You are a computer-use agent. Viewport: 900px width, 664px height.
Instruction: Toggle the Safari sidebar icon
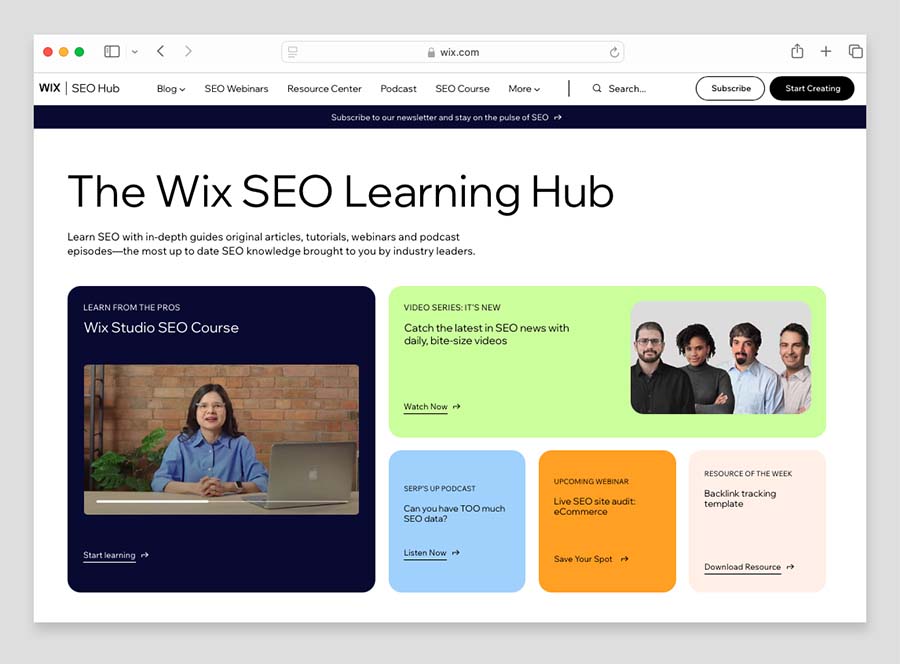pyautogui.click(x=112, y=52)
